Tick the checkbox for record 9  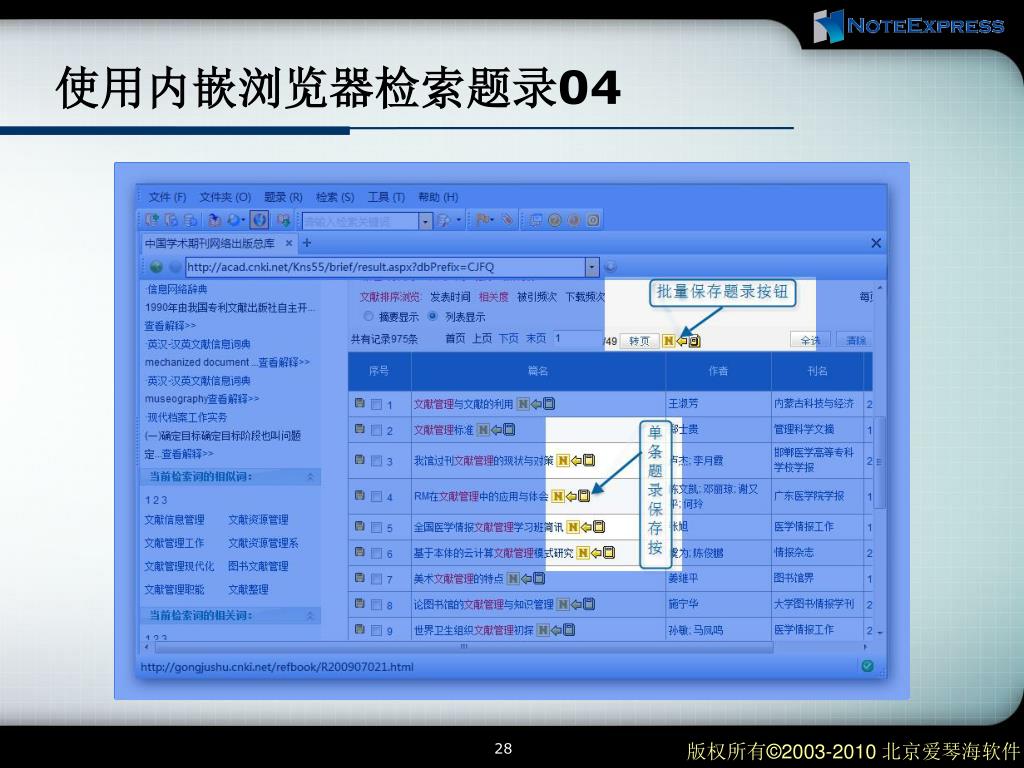click(376, 631)
